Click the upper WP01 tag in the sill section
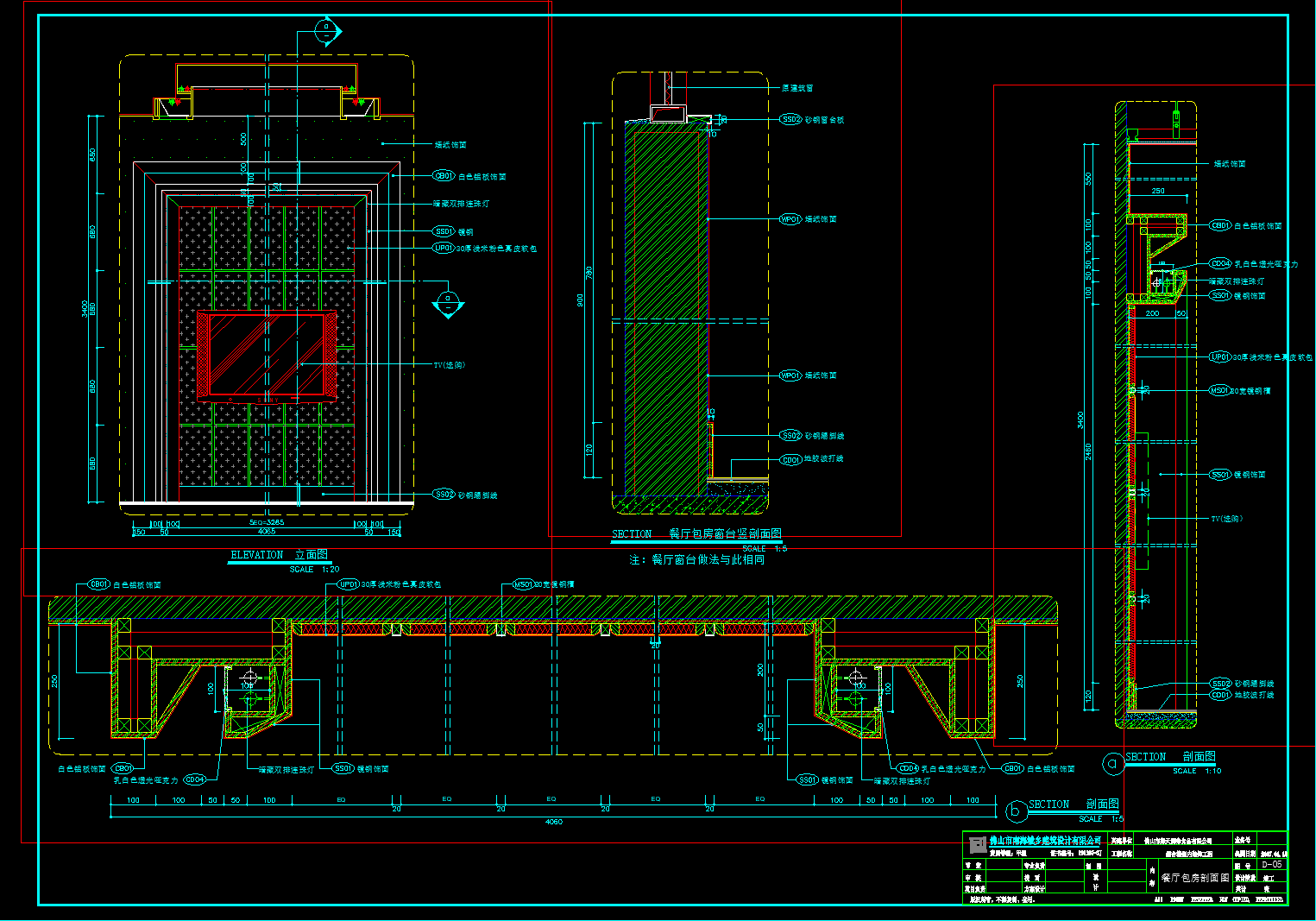 point(790,219)
